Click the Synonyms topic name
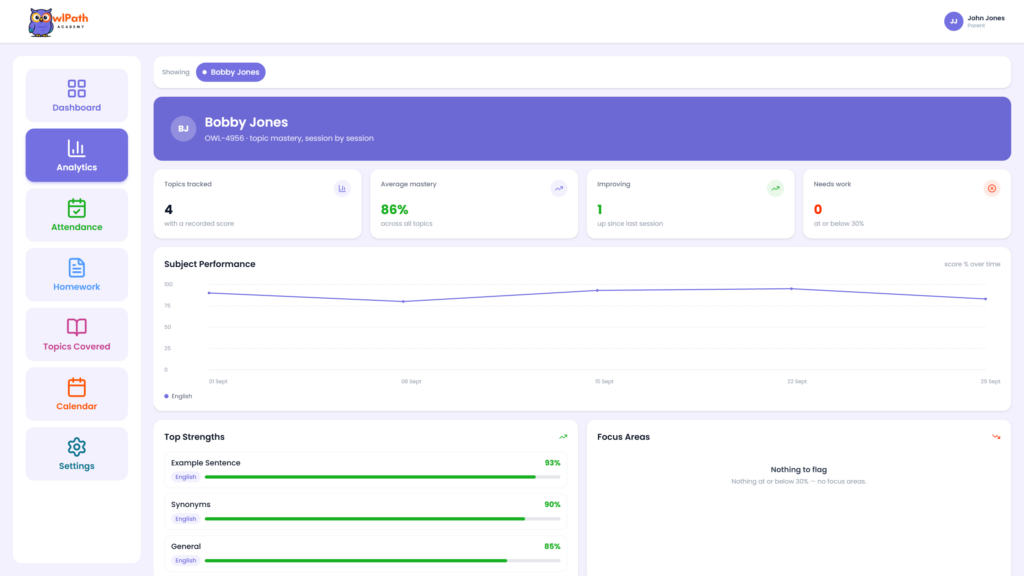 191,505
